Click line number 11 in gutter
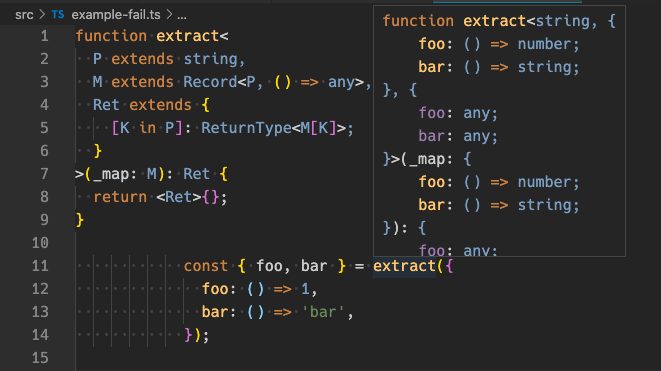The height and width of the screenshot is (371, 661). coord(40,266)
